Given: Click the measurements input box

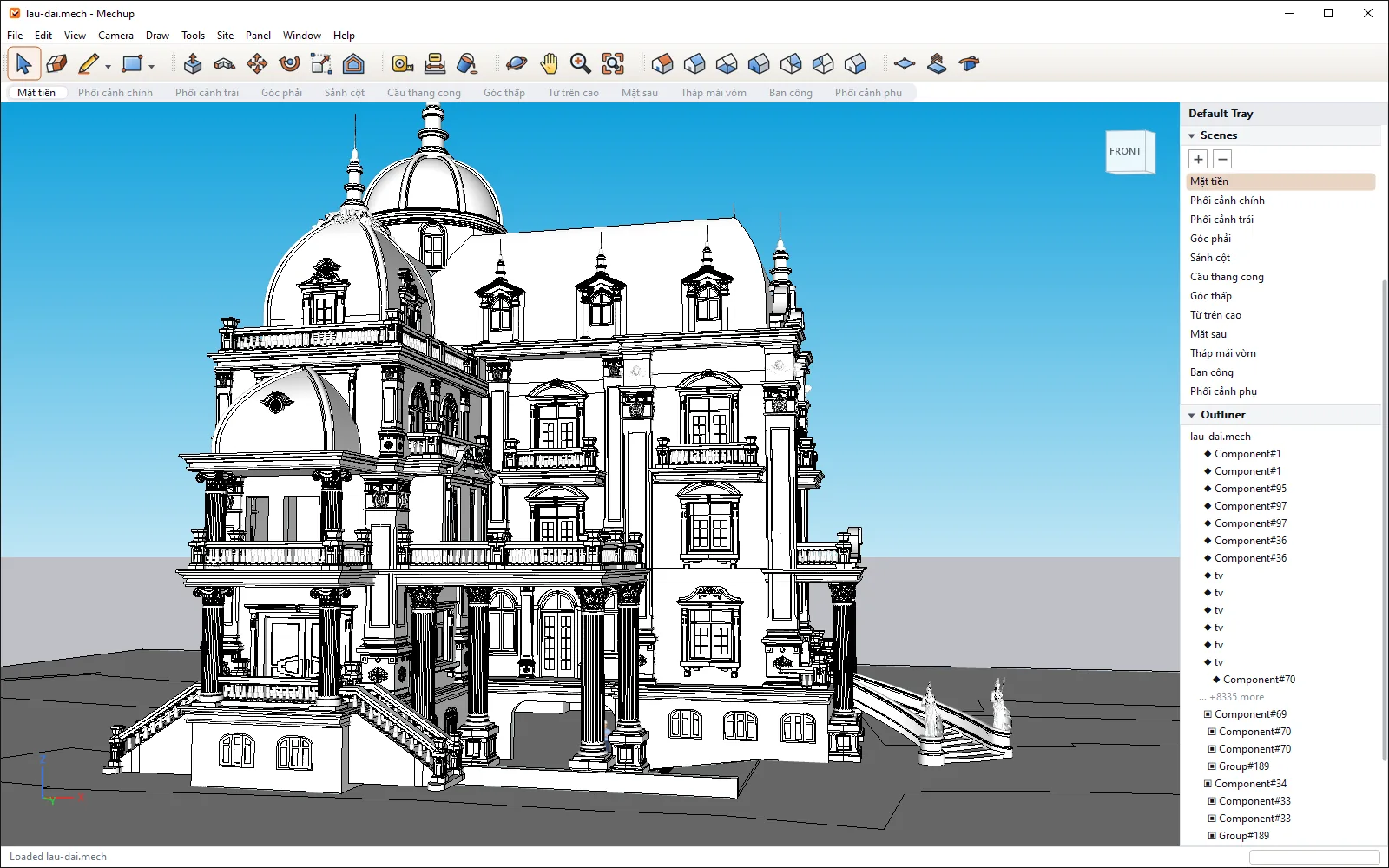Looking at the screenshot, I should point(1313,857).
